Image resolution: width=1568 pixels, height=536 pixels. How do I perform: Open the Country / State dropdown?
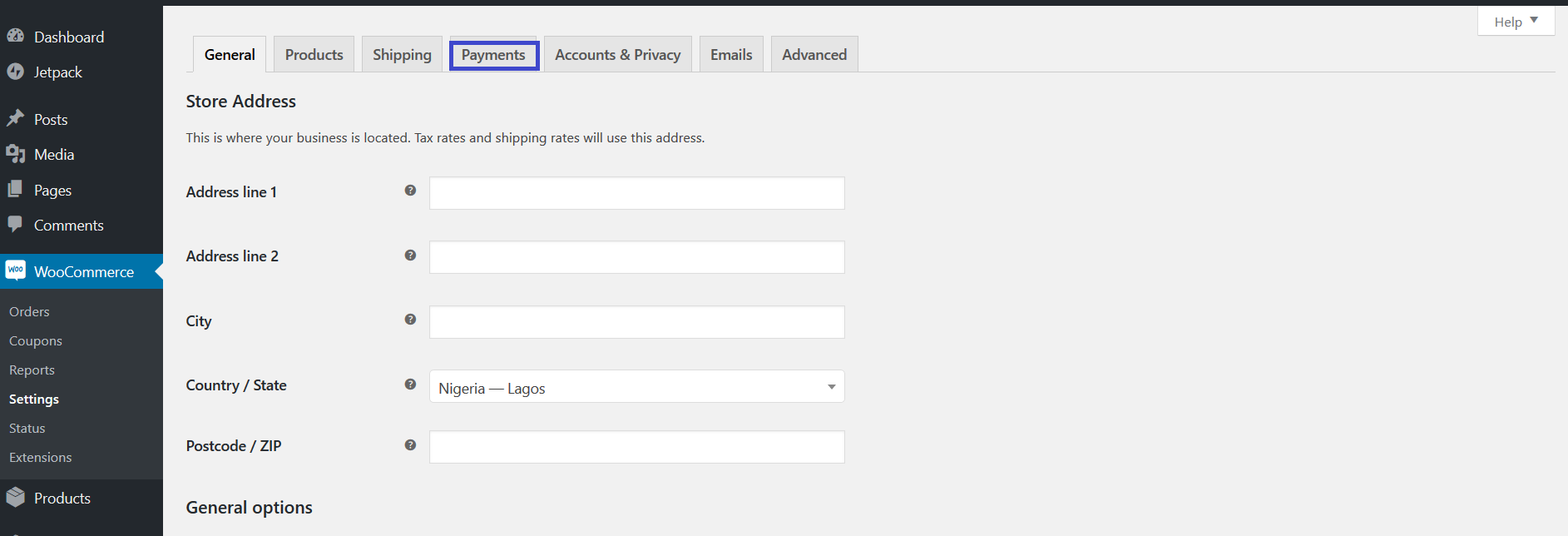pos(636,387)
